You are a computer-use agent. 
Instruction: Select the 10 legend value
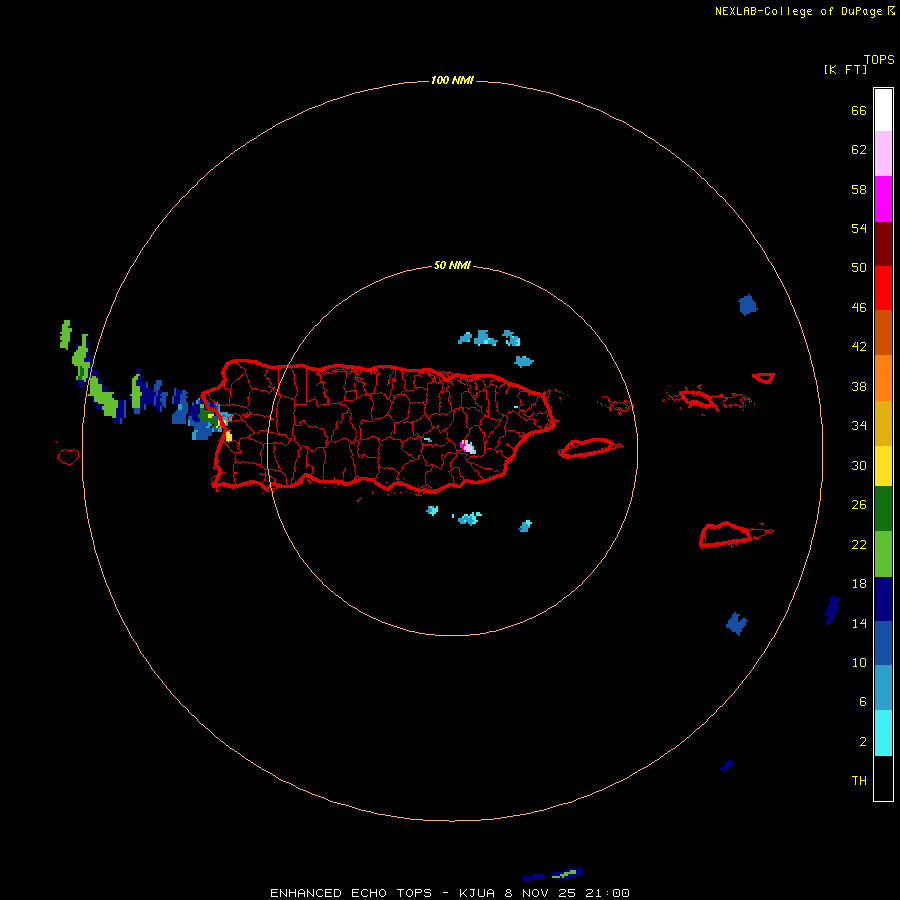[x=859, y=662]
